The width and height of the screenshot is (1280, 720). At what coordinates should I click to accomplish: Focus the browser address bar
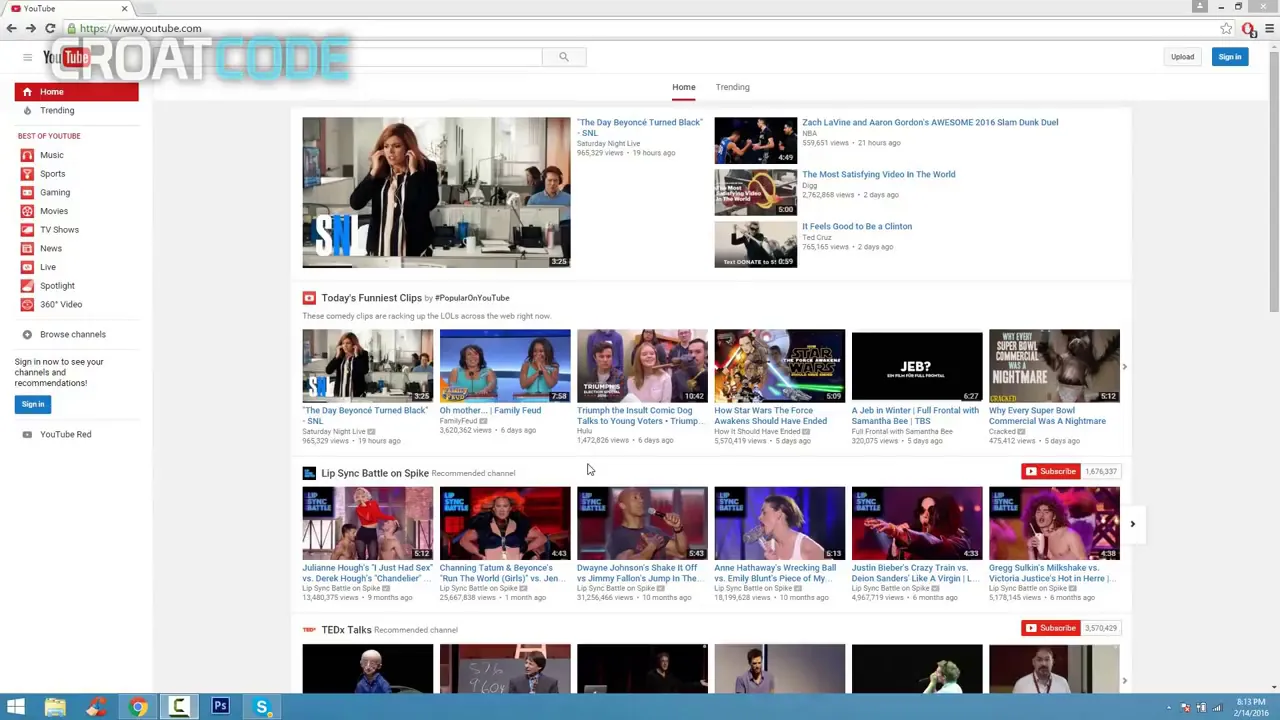point(640,29)
